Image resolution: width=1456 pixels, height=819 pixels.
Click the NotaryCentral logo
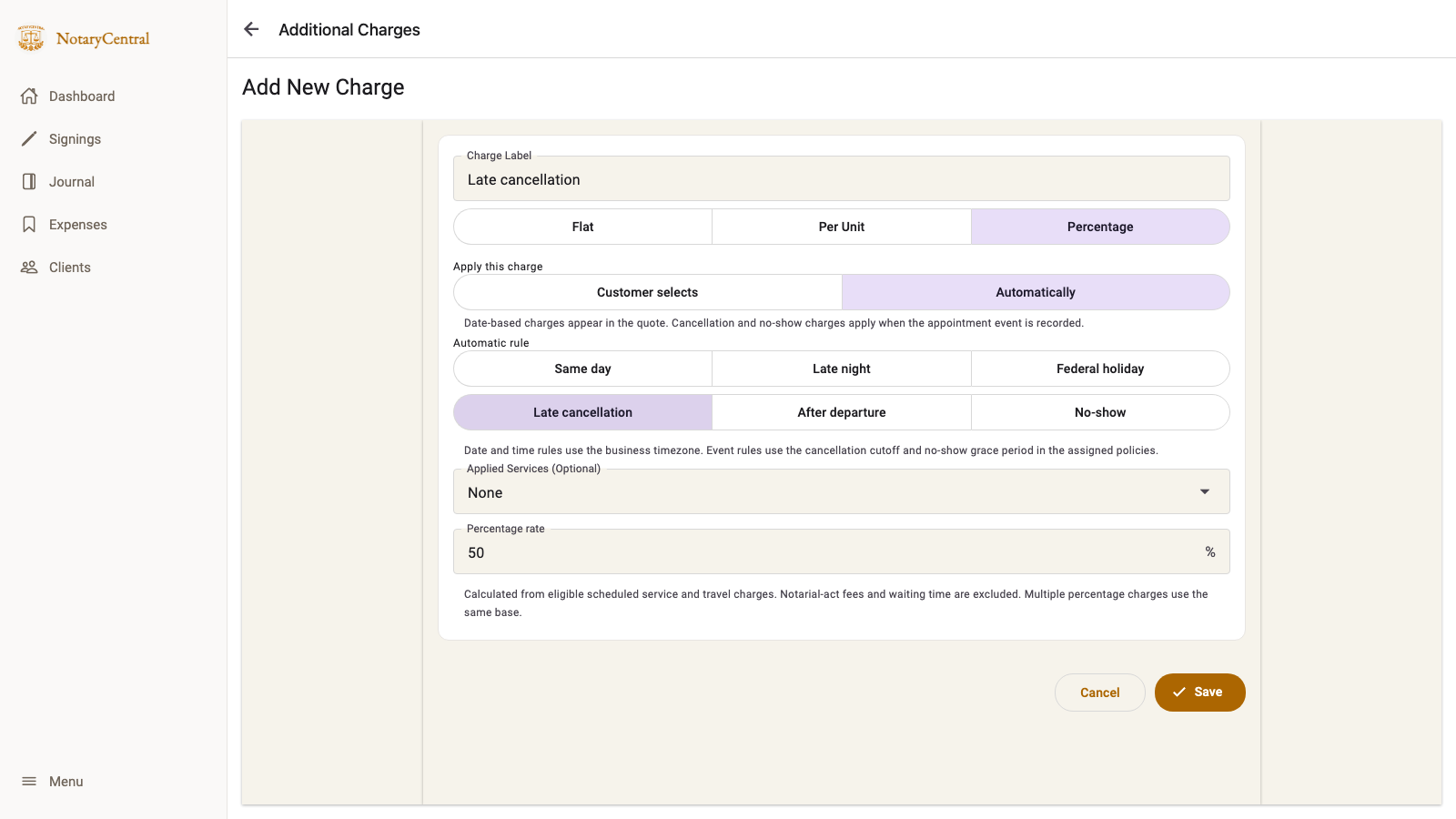pos(83,38)
